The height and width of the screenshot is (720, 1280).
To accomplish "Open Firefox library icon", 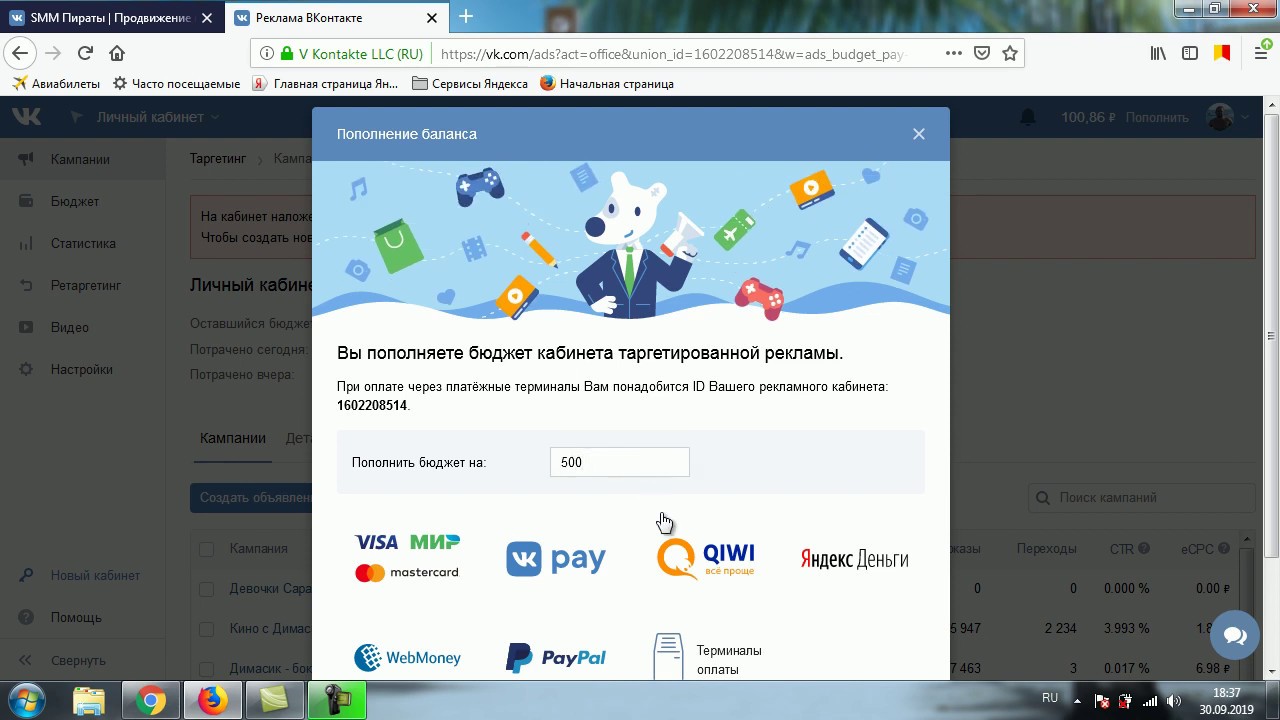I will [1158, 54].
